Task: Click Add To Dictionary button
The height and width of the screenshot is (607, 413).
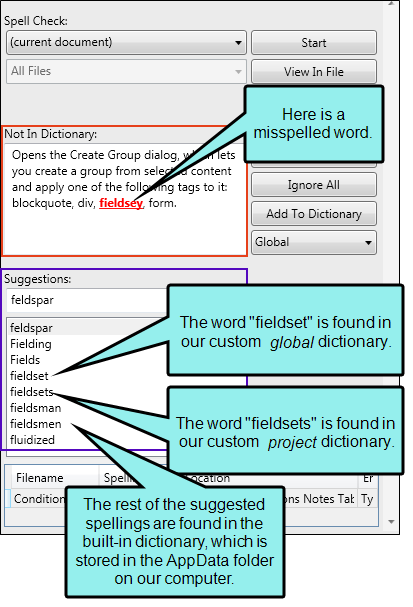Action: [x=314, y=214]
